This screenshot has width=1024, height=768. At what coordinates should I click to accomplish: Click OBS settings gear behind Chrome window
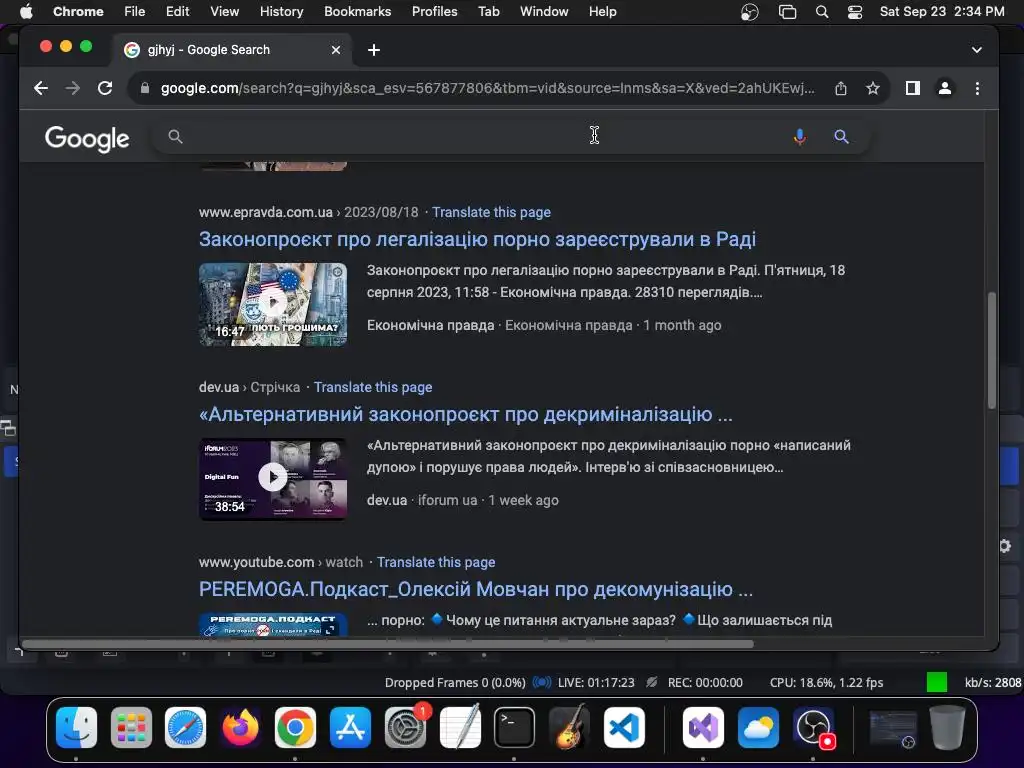pos(1005,546)
